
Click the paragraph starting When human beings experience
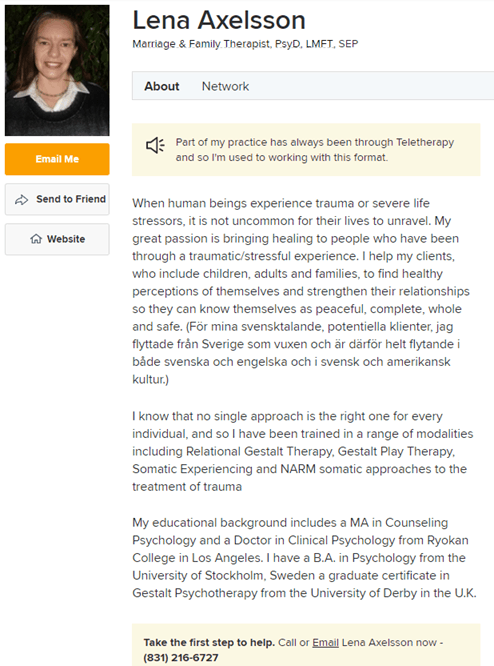pos(302,291)
